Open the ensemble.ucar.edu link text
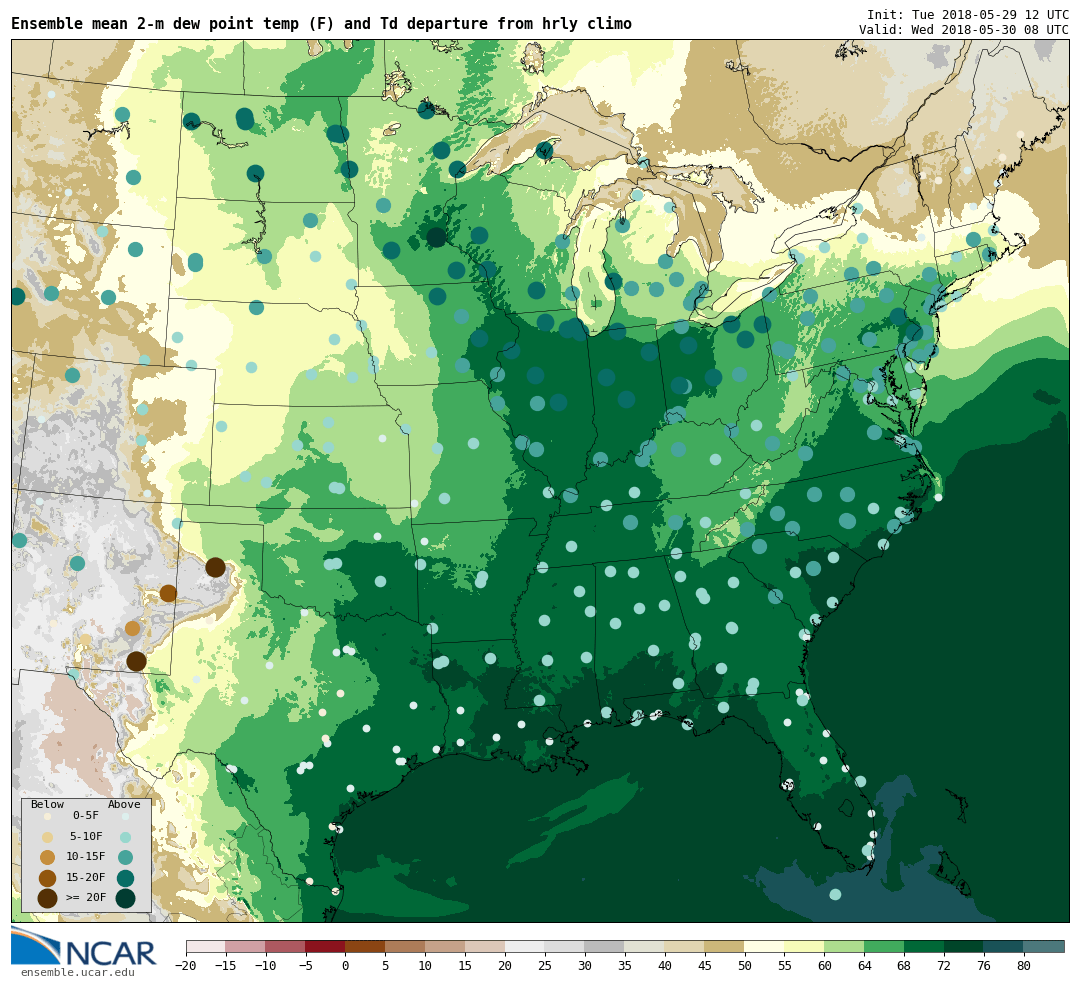 tap(77, 973)
